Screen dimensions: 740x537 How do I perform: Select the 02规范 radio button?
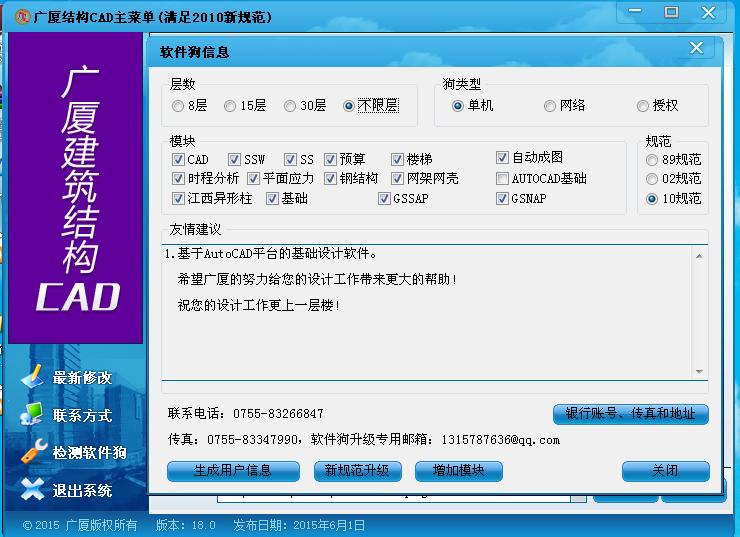tap(652, 179)
